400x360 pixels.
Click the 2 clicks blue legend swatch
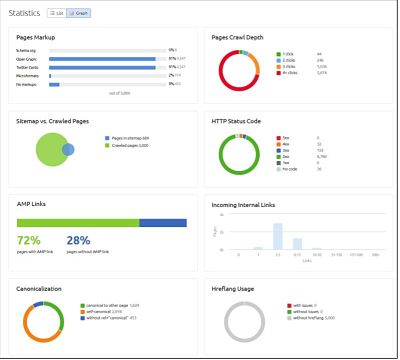pos(279,60)
